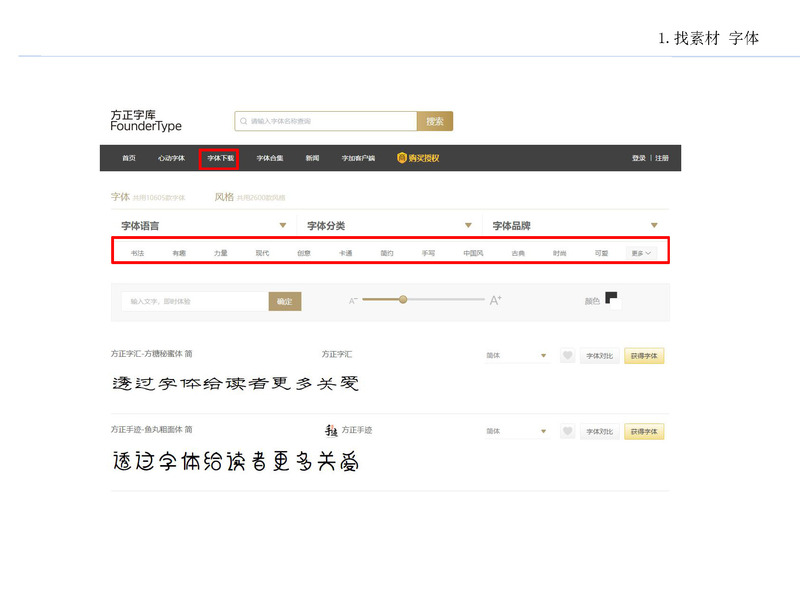
Task: Click the FounderType 方正字库 logo
Action: (146, 121)
